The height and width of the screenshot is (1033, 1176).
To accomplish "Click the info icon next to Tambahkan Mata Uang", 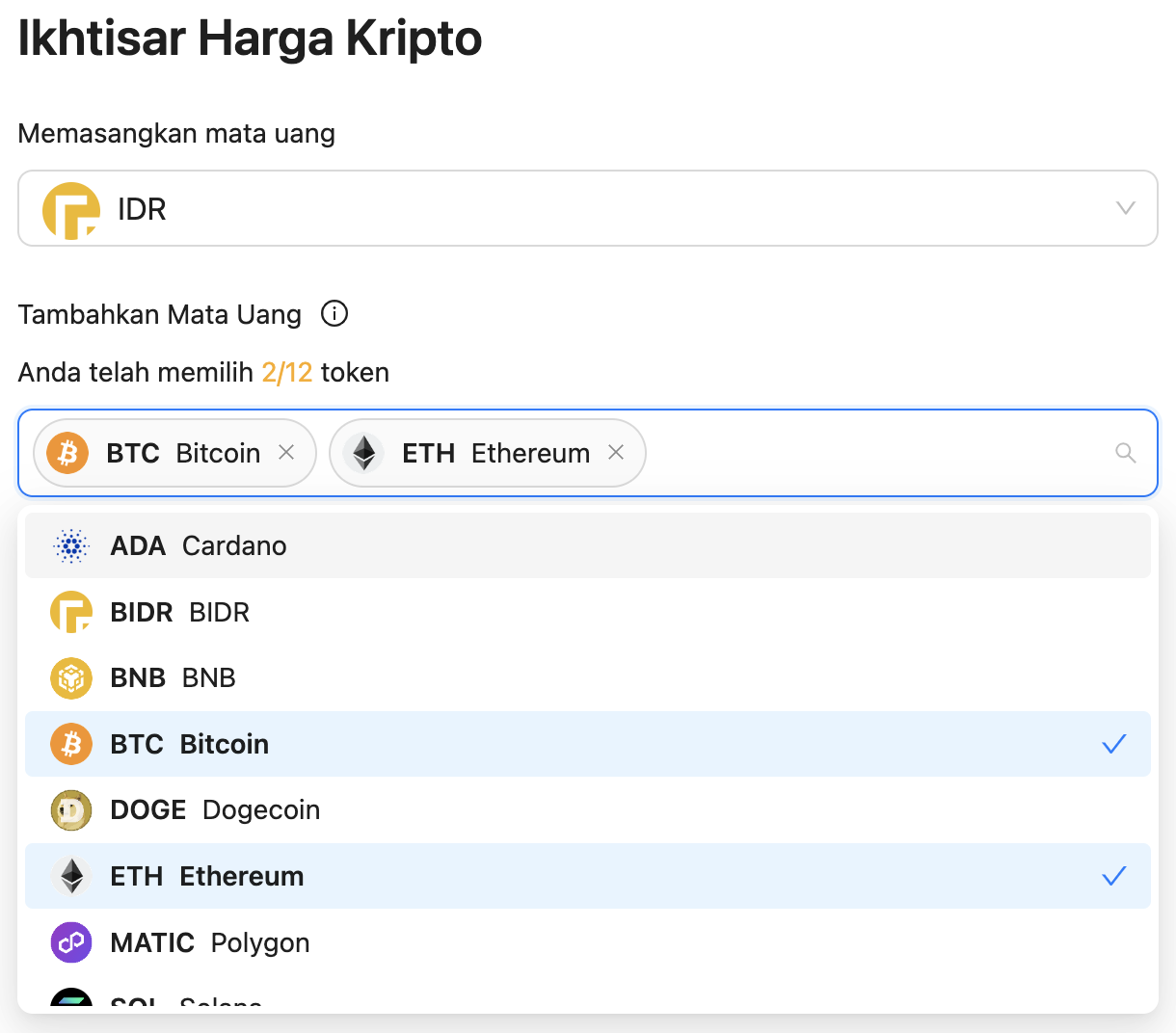I will (334, 314).
